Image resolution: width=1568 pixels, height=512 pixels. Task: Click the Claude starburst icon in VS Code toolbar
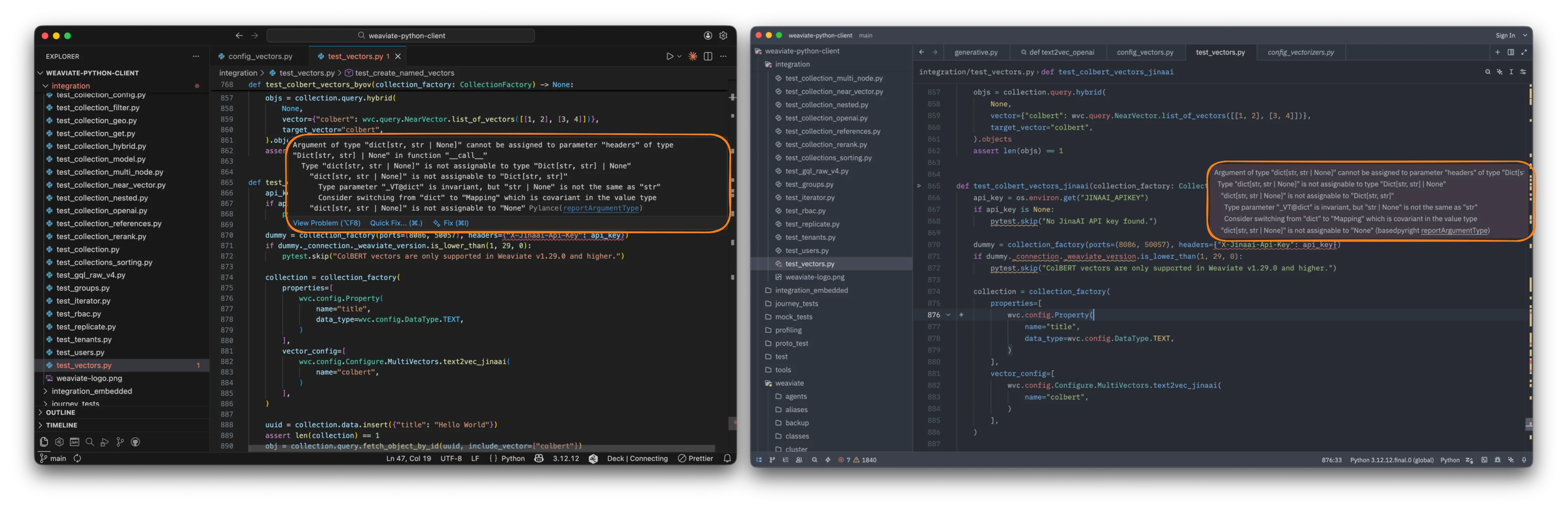[693, 56]
